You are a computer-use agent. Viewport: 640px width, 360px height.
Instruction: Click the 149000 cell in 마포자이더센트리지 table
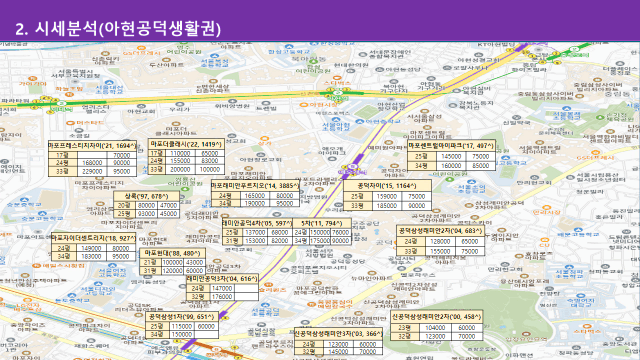(91, 248)
